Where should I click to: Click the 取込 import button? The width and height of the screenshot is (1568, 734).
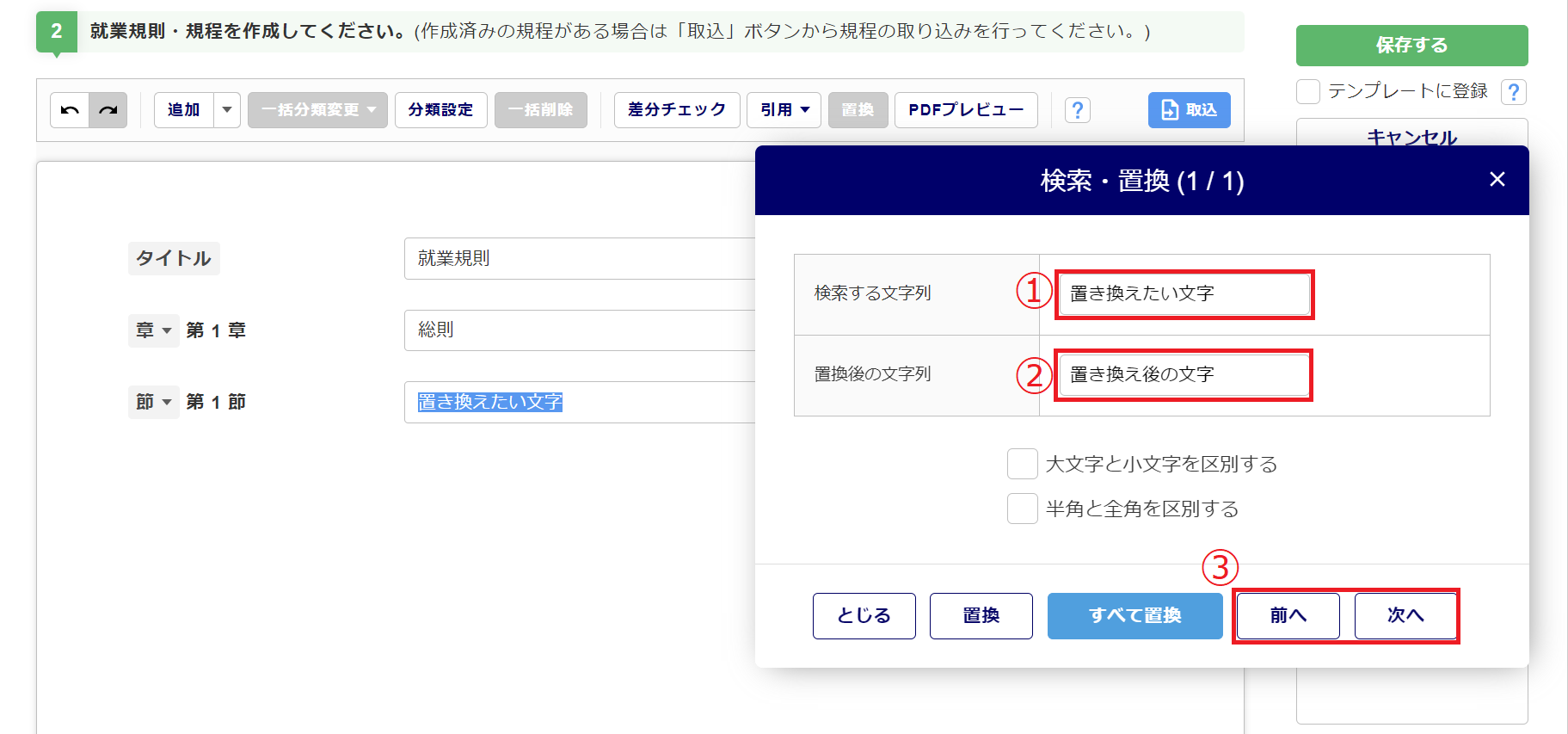1189,110
